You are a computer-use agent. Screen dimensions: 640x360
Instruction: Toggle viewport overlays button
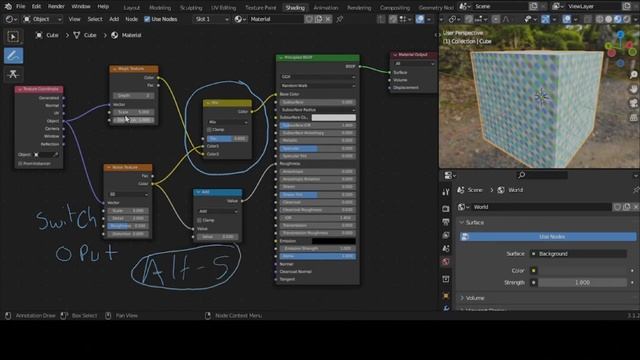click(x=567, y=19)
